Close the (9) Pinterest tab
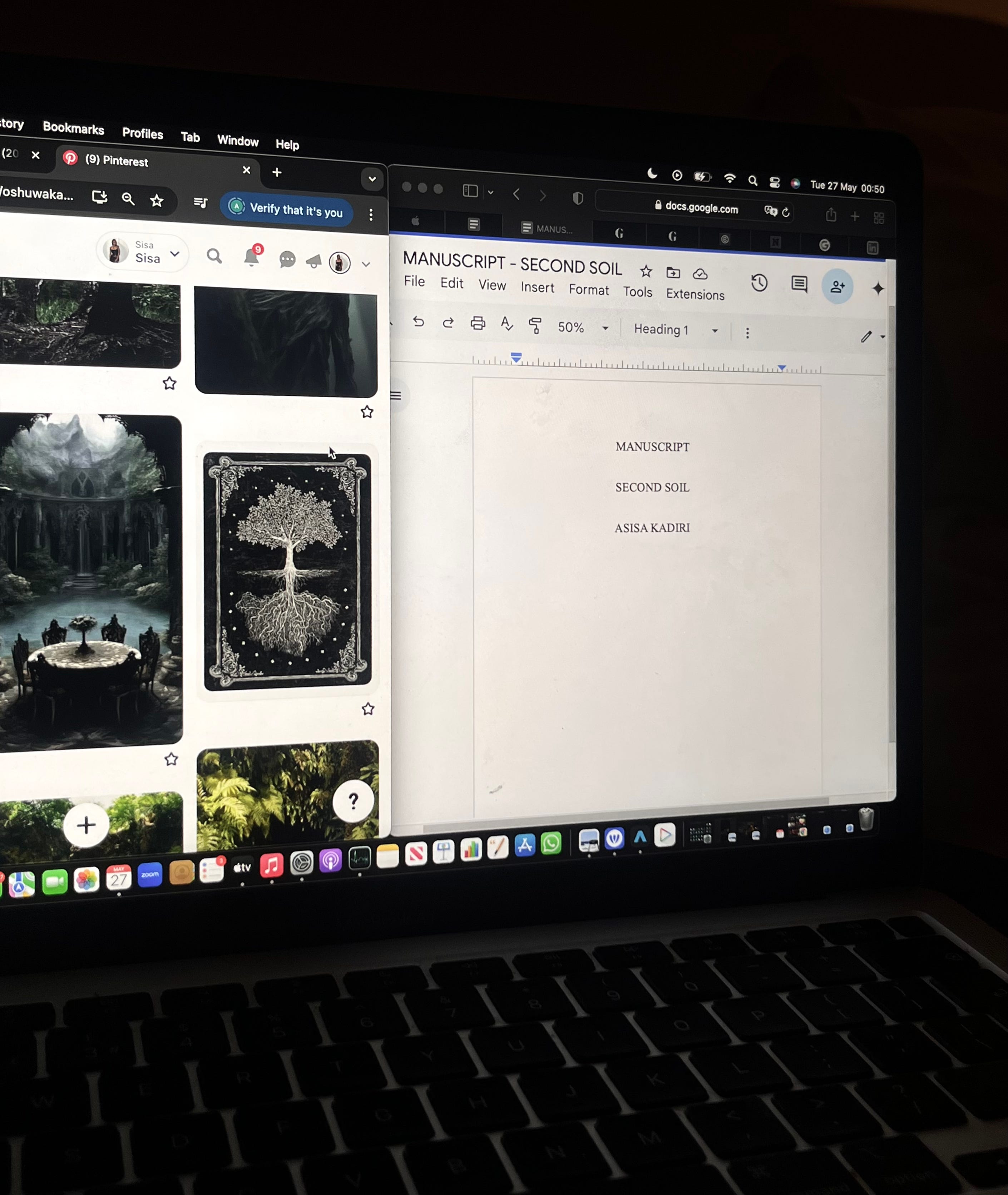The height and width of the screenshot is (1195, 1008). tap(246, 170)
